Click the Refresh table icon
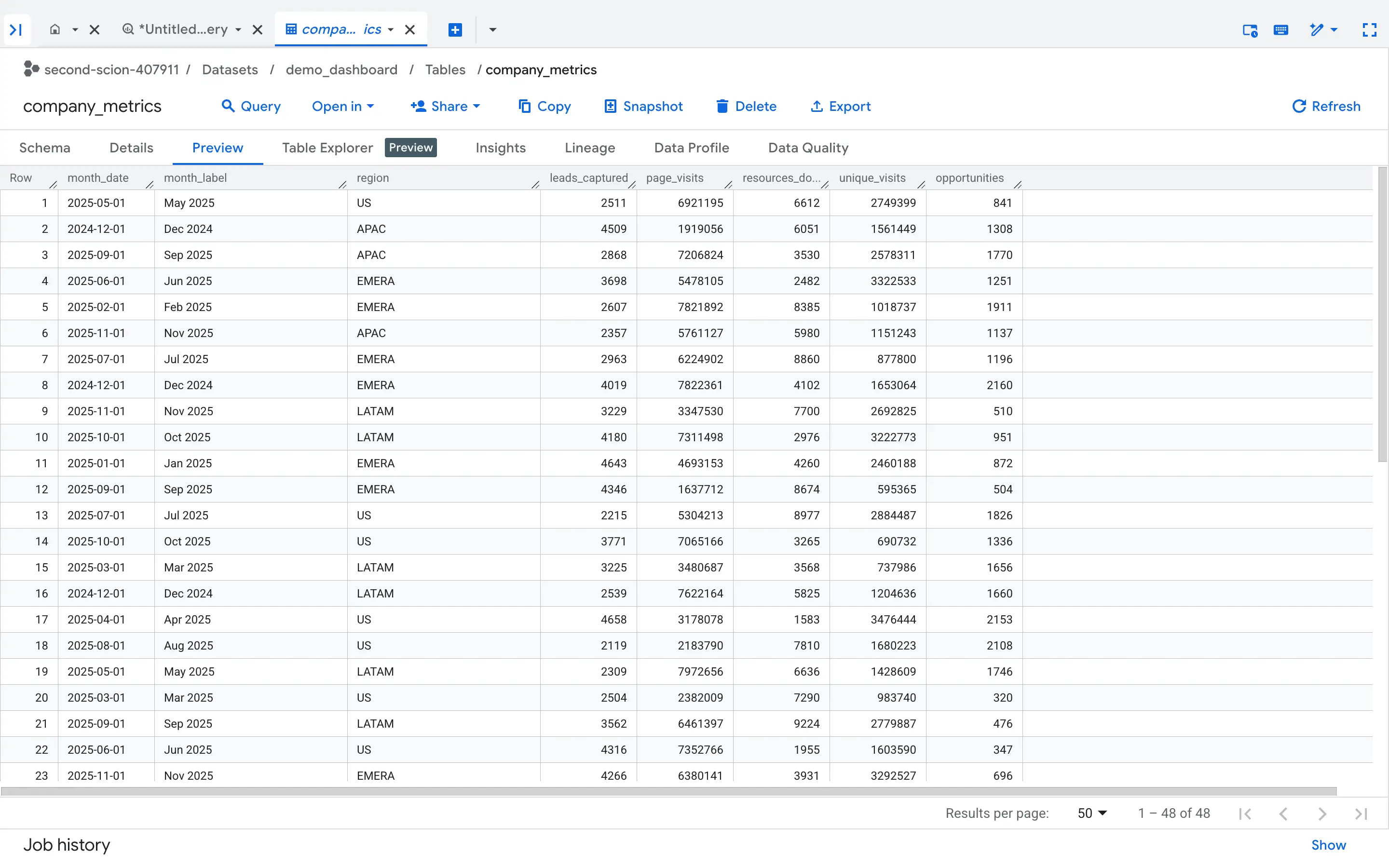The width and height of the screenshot is (1389, 868). (1299, 106)
